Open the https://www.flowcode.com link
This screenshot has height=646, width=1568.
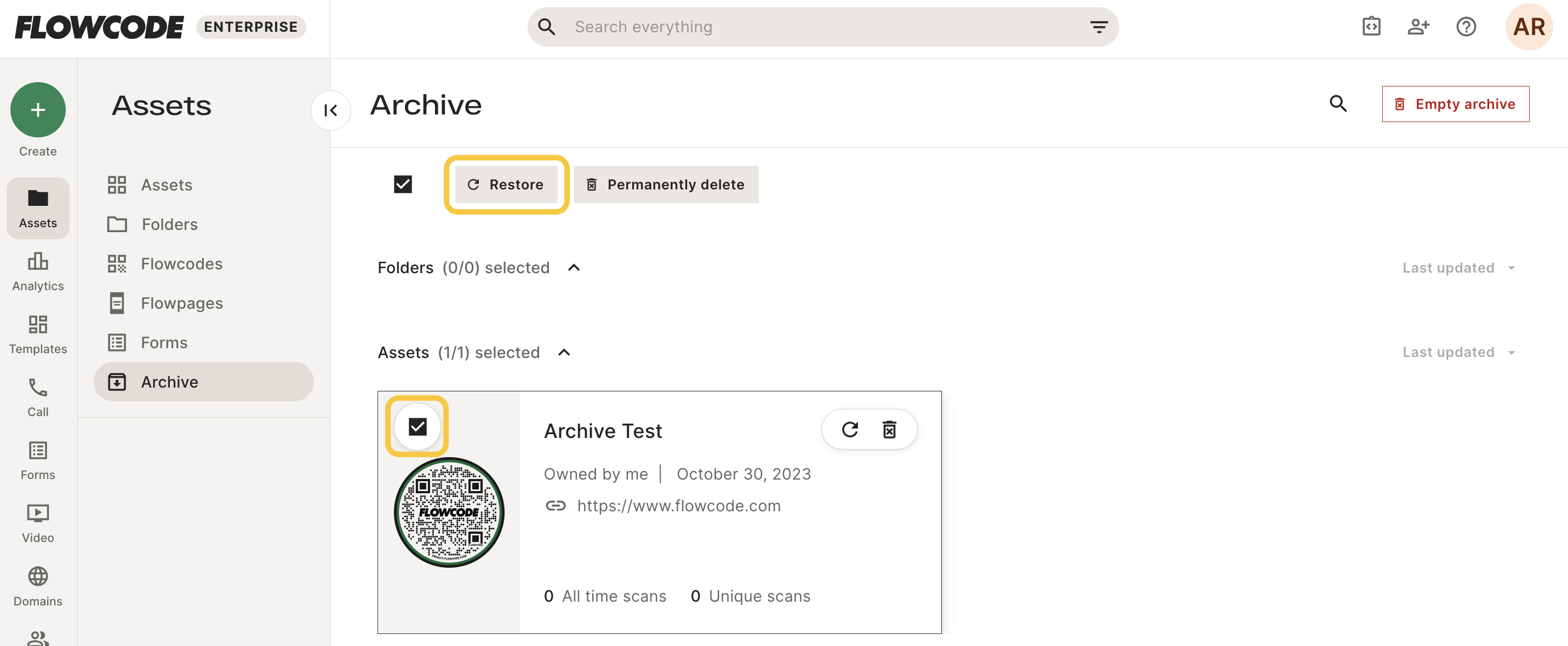(679, 505)
